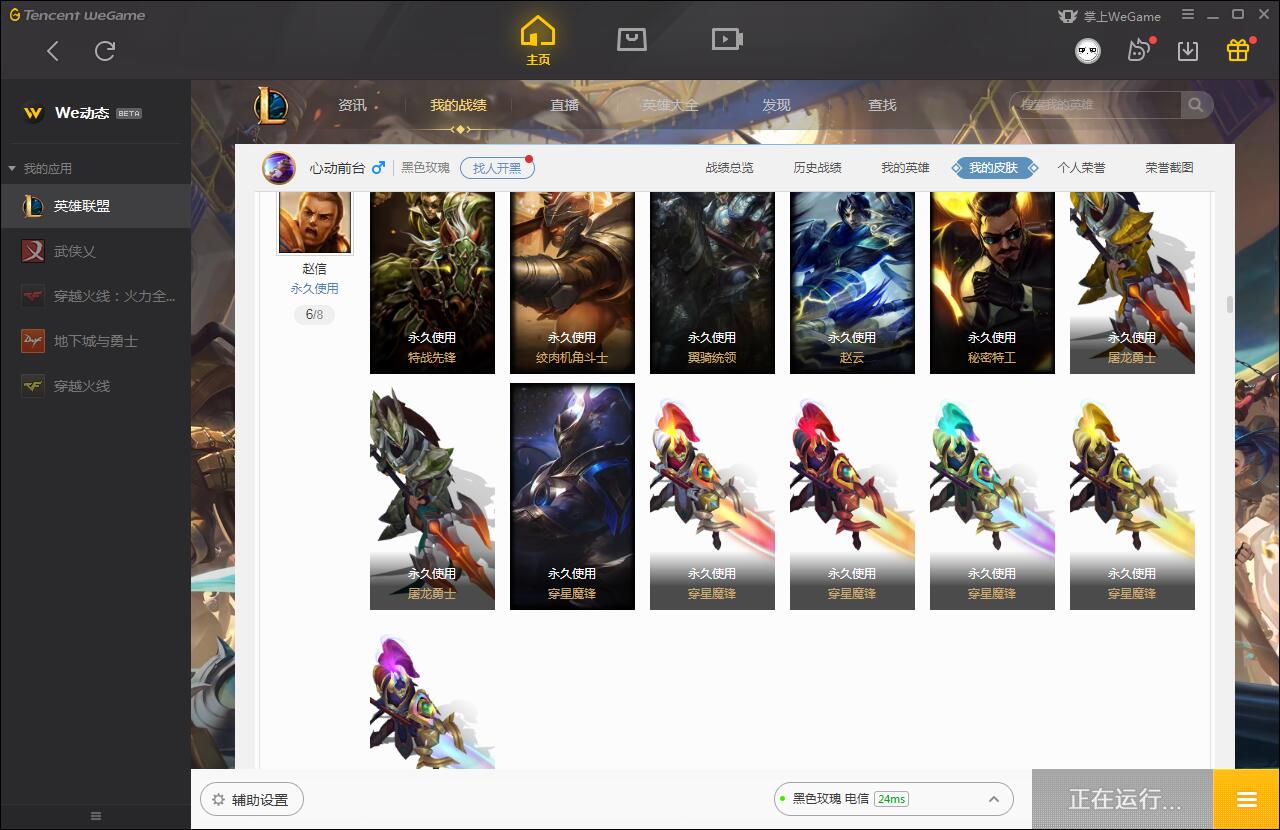This screenshot has width=1280, height=830.
Task: Open the 特战先锋 skin card
Action: coord(432,283)
